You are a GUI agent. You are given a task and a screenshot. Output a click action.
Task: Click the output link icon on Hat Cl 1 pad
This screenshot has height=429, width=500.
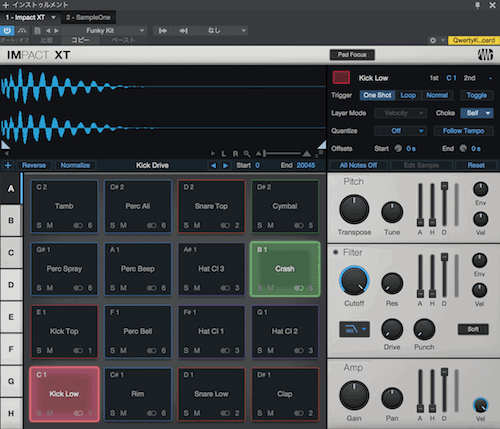click(x=225, y=350)
